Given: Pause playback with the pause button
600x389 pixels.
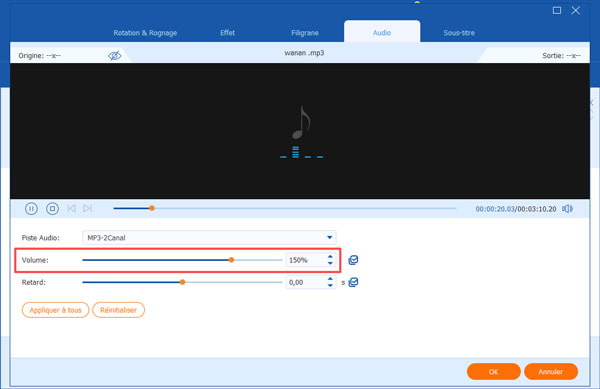Looking at the screenshot, I should pyautogui.click(x=31, y=208).
